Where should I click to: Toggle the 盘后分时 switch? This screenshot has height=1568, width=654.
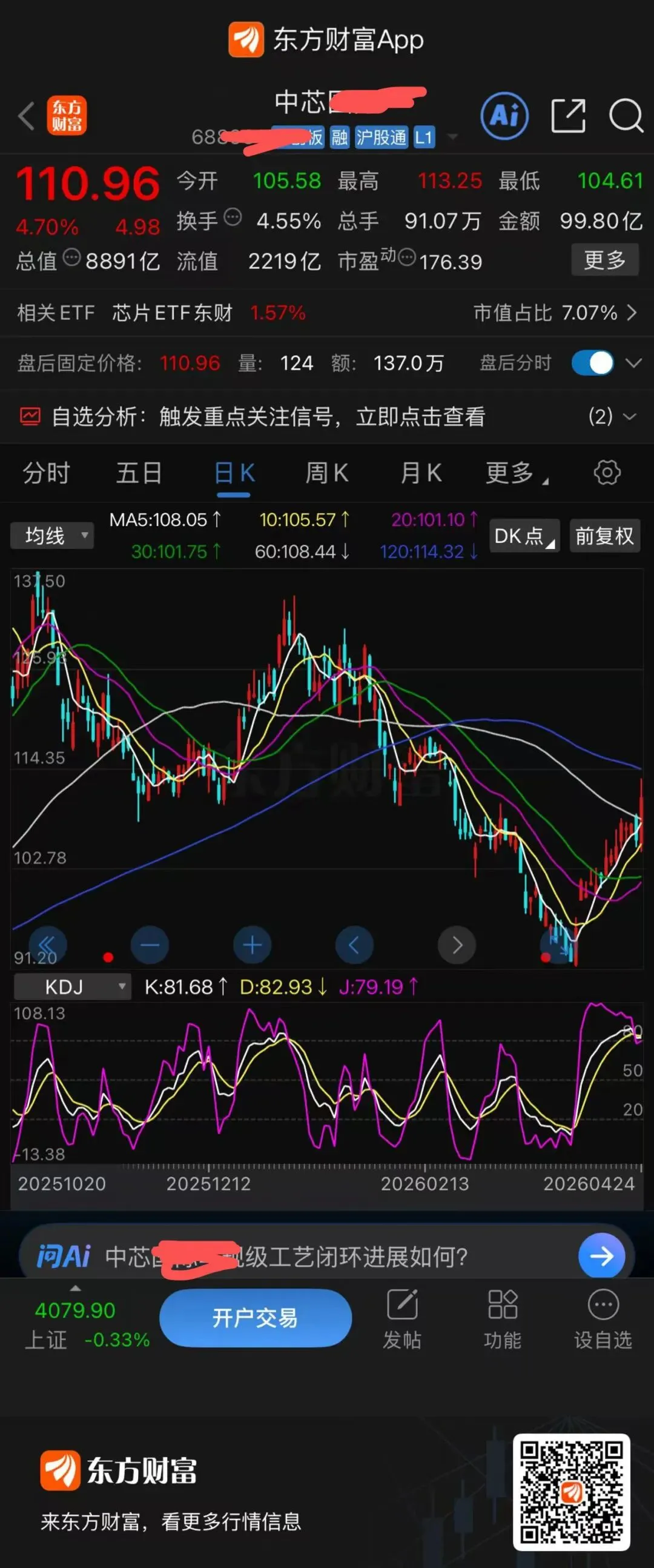(593, 363)
